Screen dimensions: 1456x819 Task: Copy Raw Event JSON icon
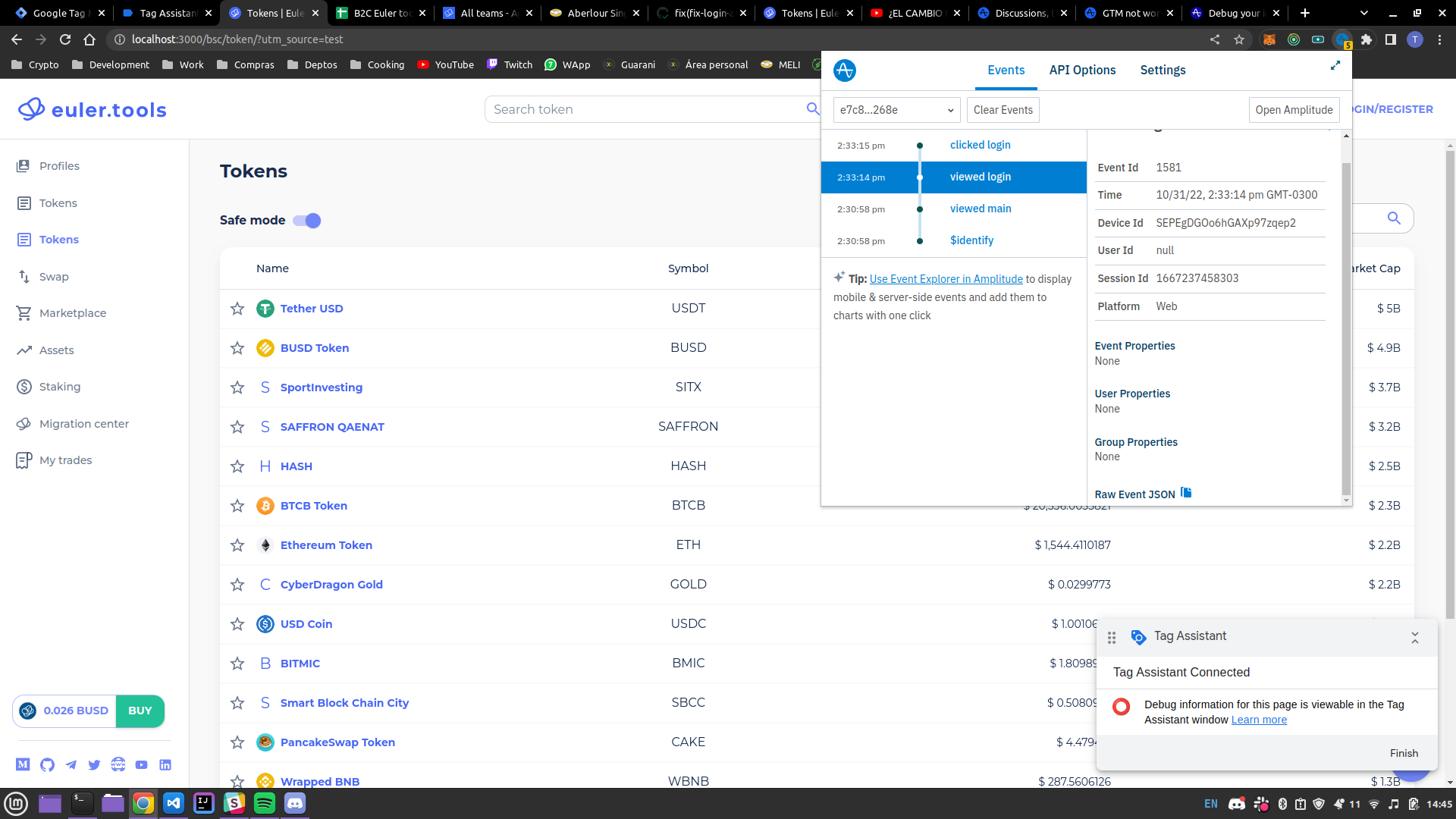(x=1186, y=493)
